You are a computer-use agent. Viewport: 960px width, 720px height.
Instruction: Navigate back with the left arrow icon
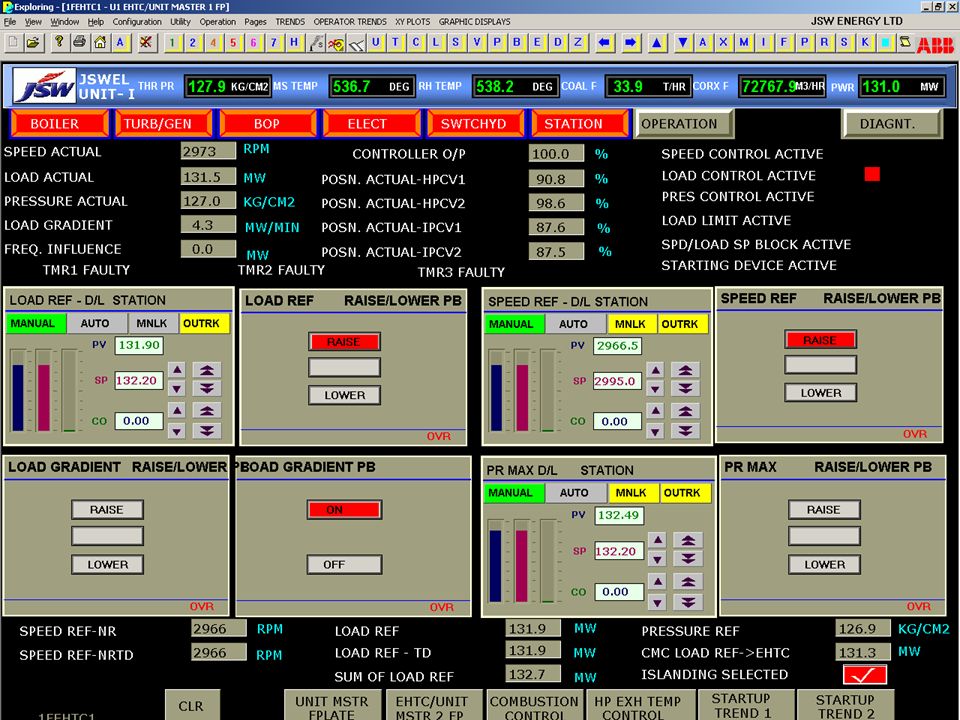click(605, 43)
